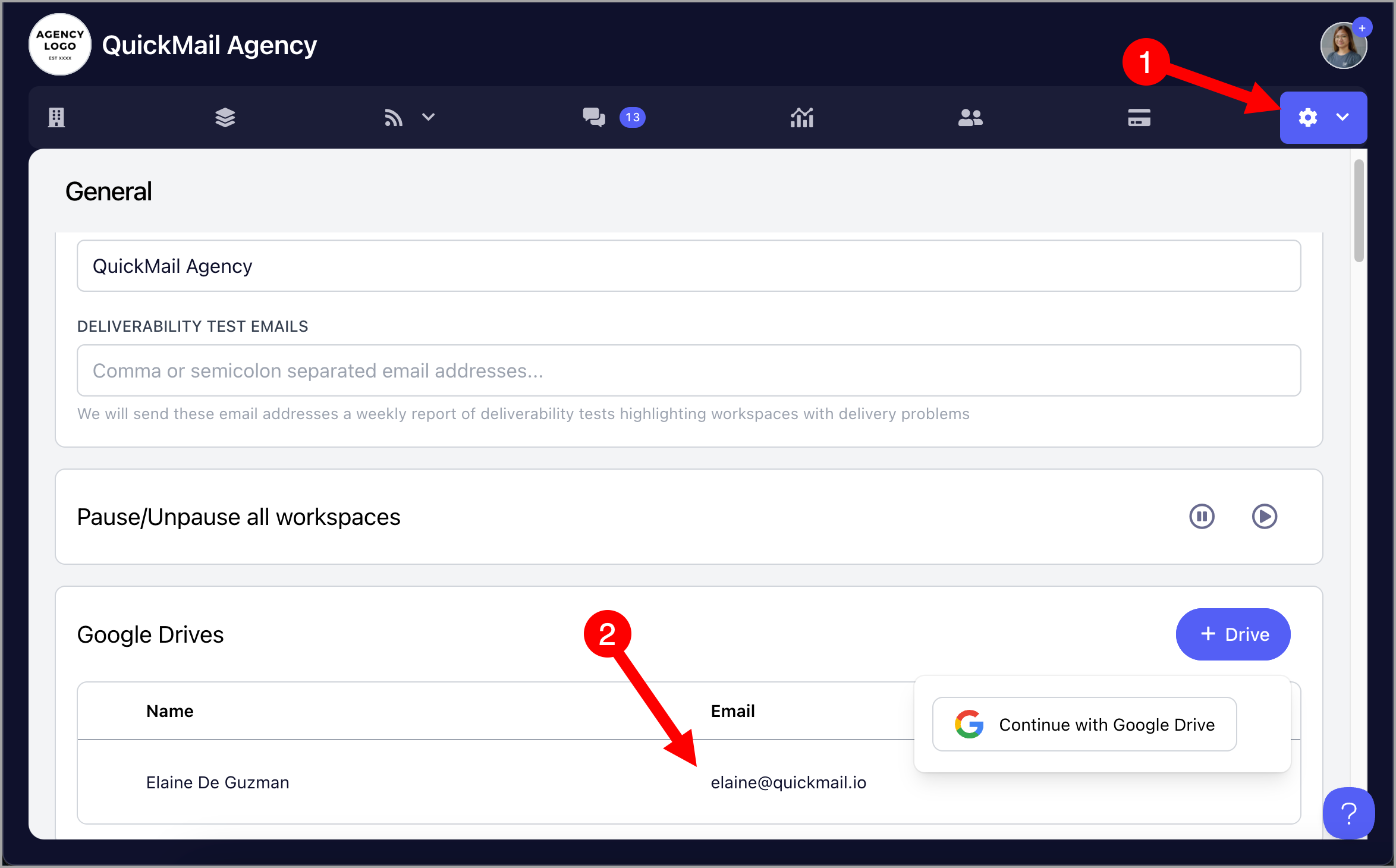Screen dimensions: 1396x868
Task: Click the Agency Logo in header
Action: (60, 45)
